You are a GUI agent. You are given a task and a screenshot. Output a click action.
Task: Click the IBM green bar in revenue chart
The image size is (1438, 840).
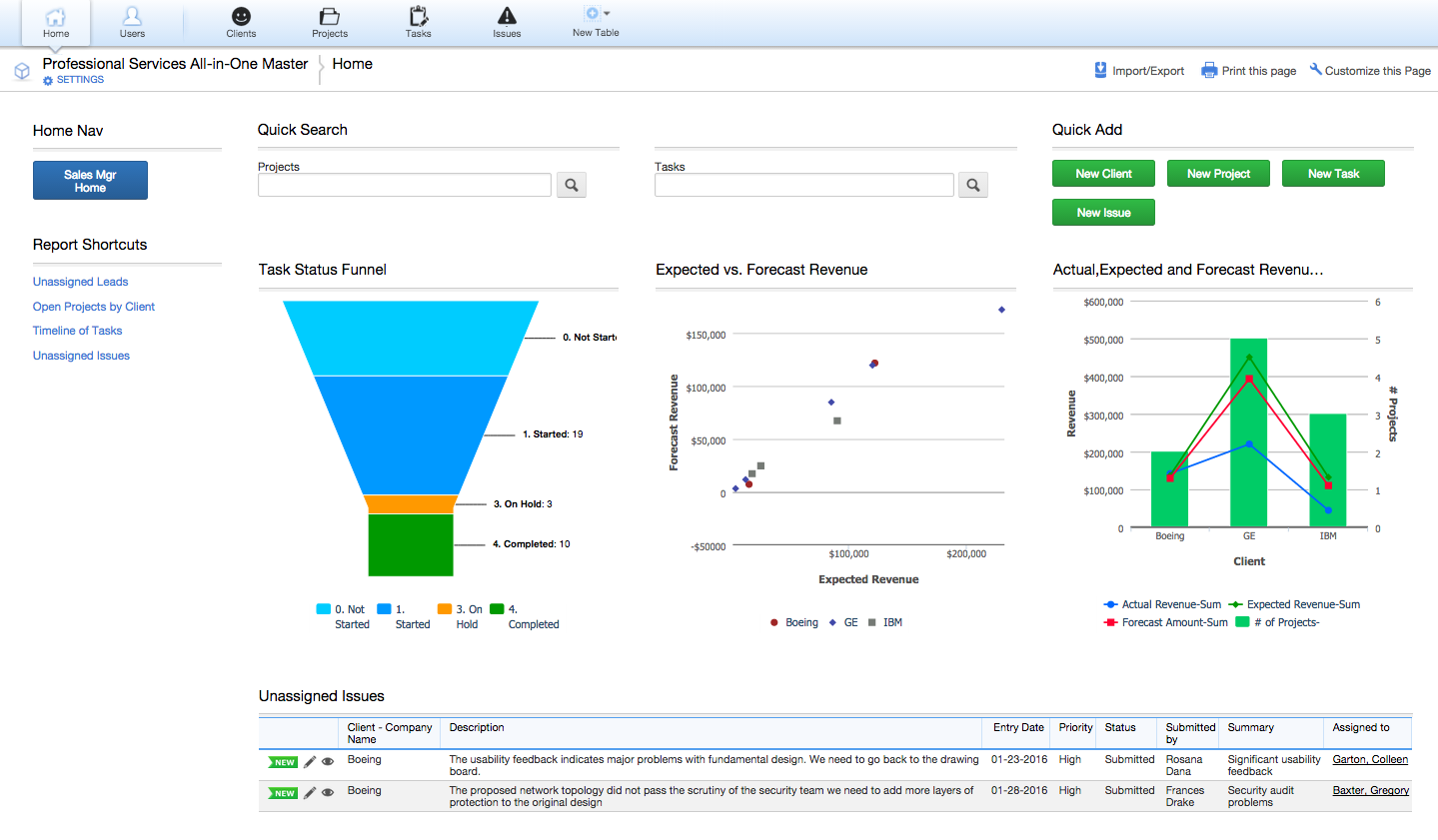(x=1328, y=470)
